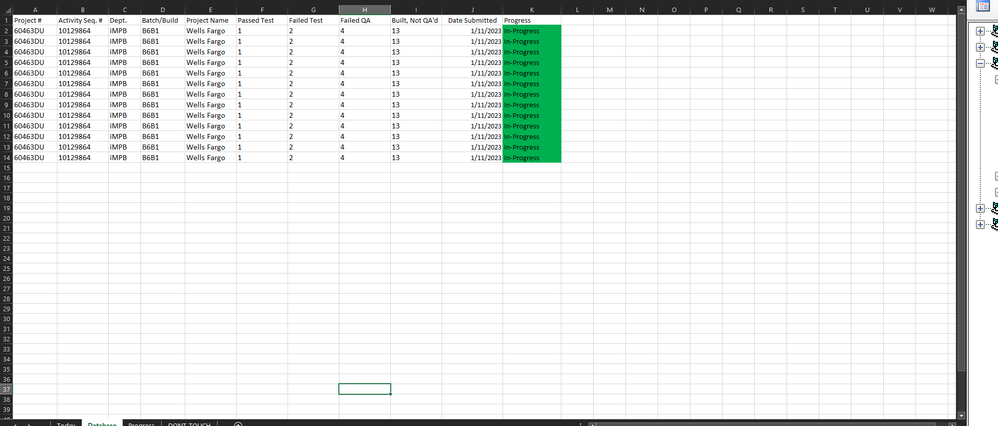Screen dimensions: 998x426
Task: Expand the topmost plus node in project tree
Action: pos(980,31)
